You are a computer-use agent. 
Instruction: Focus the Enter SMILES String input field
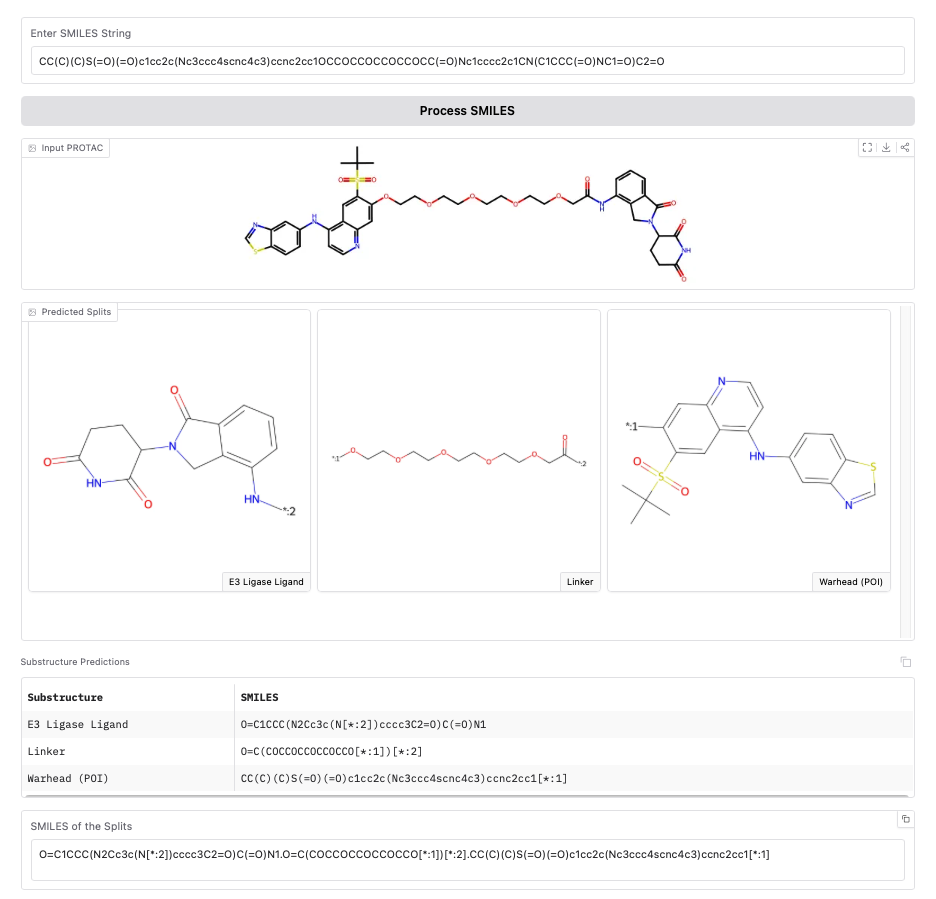click(467, 61)
